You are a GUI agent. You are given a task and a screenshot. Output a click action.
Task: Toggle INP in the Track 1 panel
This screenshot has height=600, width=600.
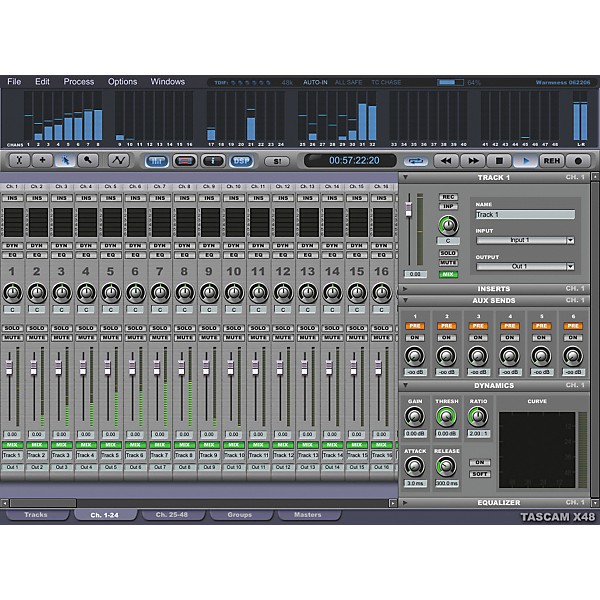point(448,206)
